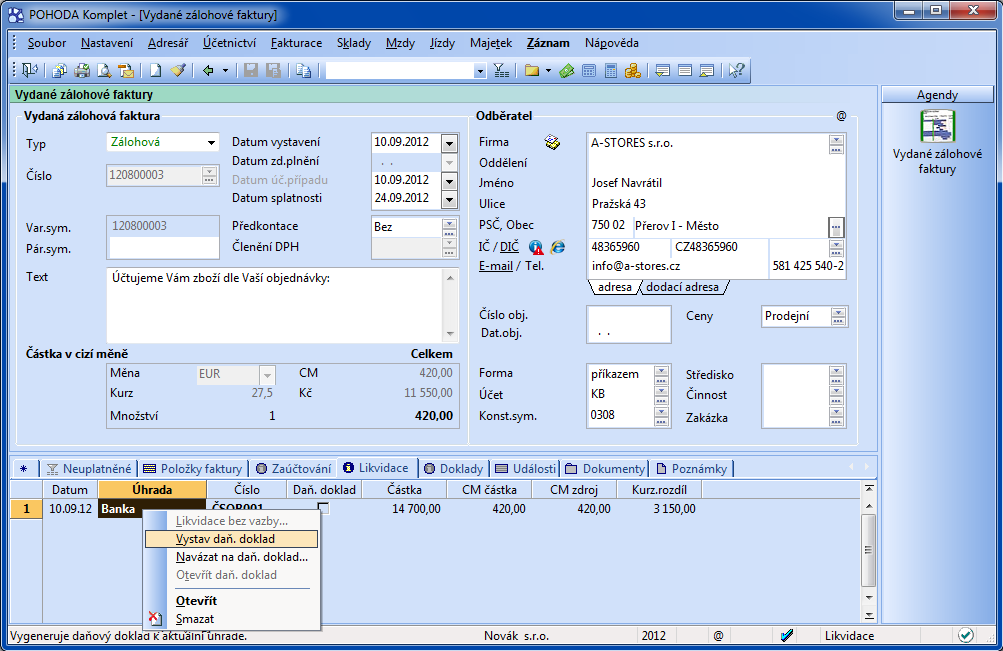Image resolution: width=1003 pixels, height=651 pixels.
Task: Click into the Pár.sym. input field
Action: [163, 247]
